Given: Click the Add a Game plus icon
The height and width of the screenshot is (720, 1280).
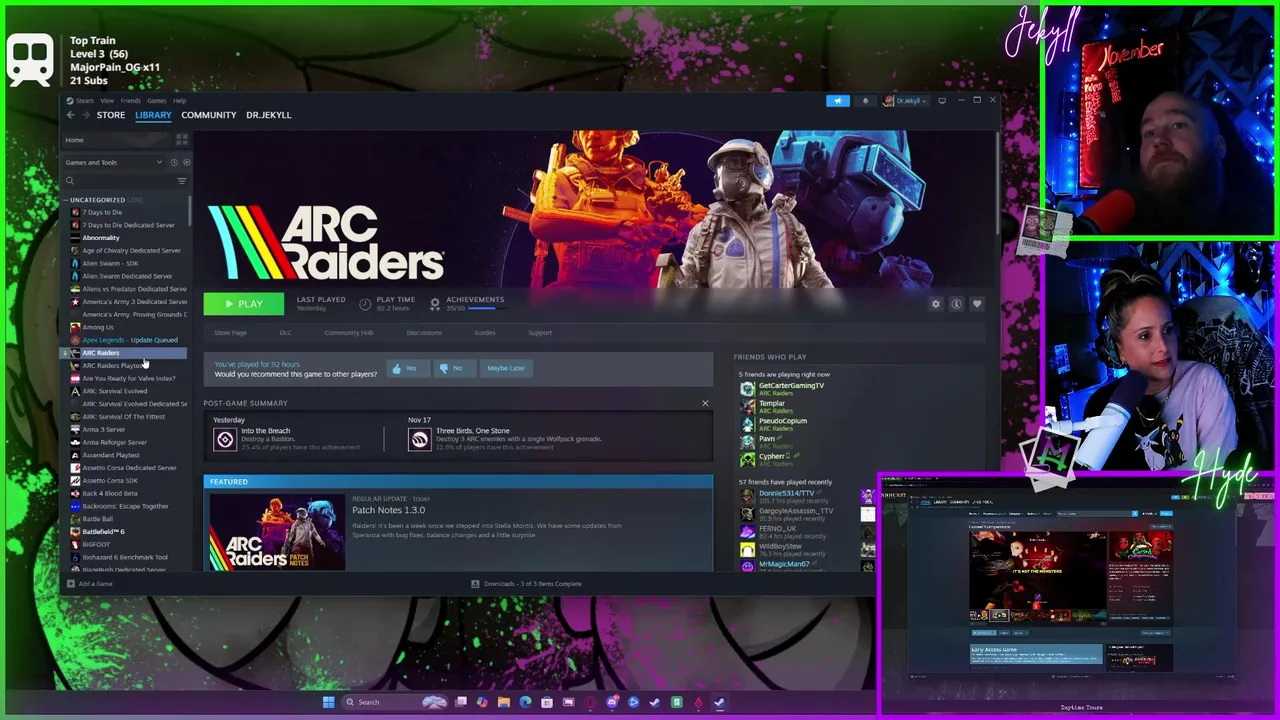Looking at the screenshot, I should (x=70, y=584).
